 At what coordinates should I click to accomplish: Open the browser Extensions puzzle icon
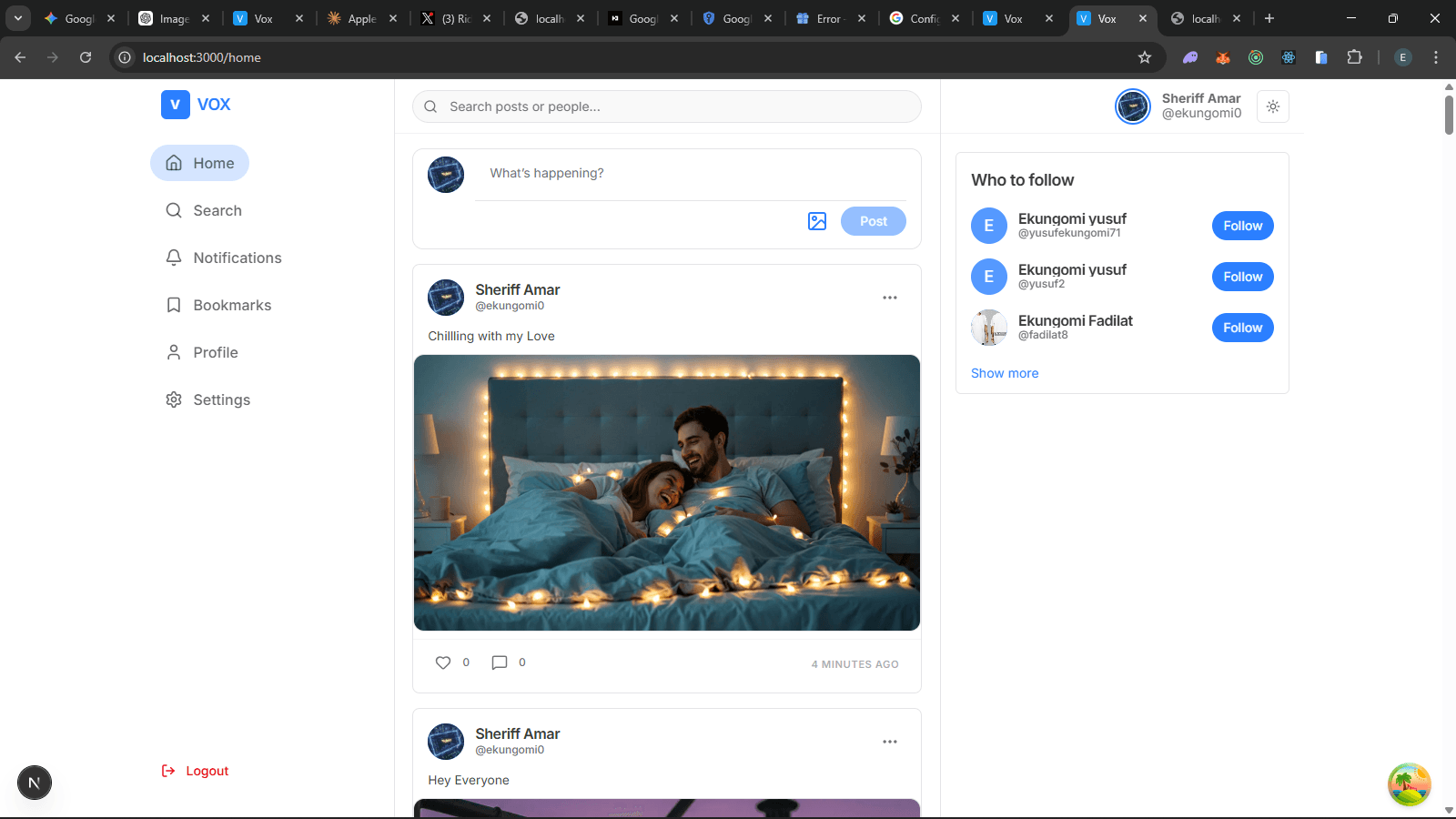coord(1354,57)
